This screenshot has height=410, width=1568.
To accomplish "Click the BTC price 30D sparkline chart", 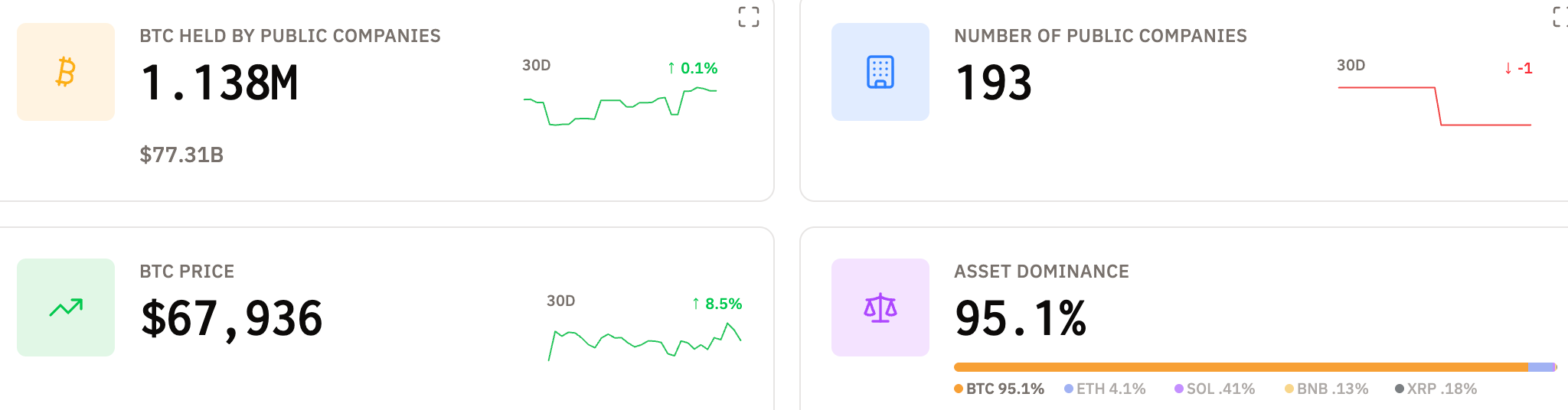I will (x=645, y=342).
